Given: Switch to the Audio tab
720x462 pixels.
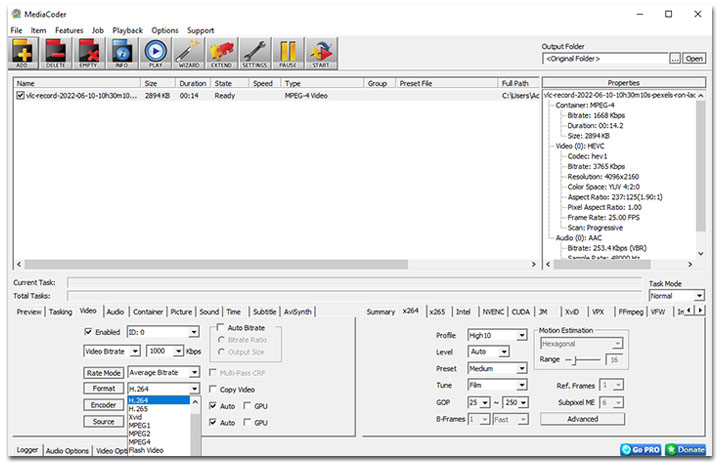Looking at the screenshot, I should pyautogui.click(x=115, y=312).
